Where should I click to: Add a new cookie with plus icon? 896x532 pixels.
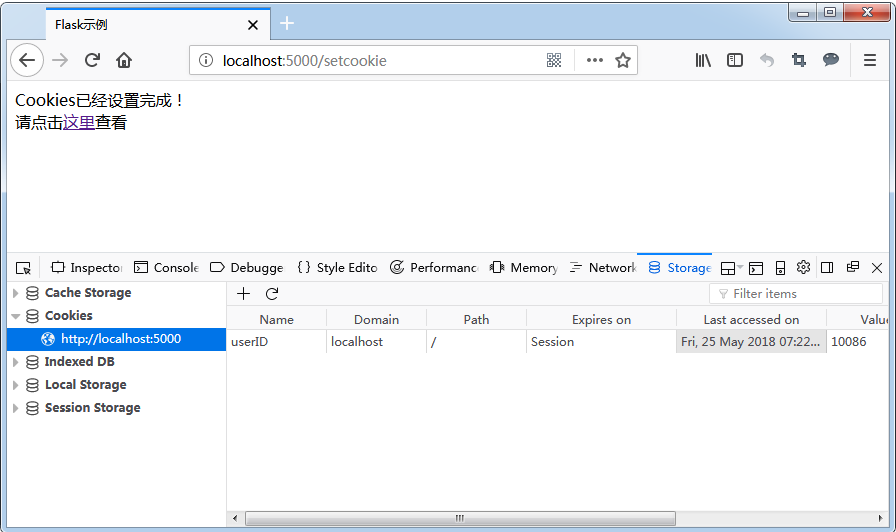click(243, 294)
